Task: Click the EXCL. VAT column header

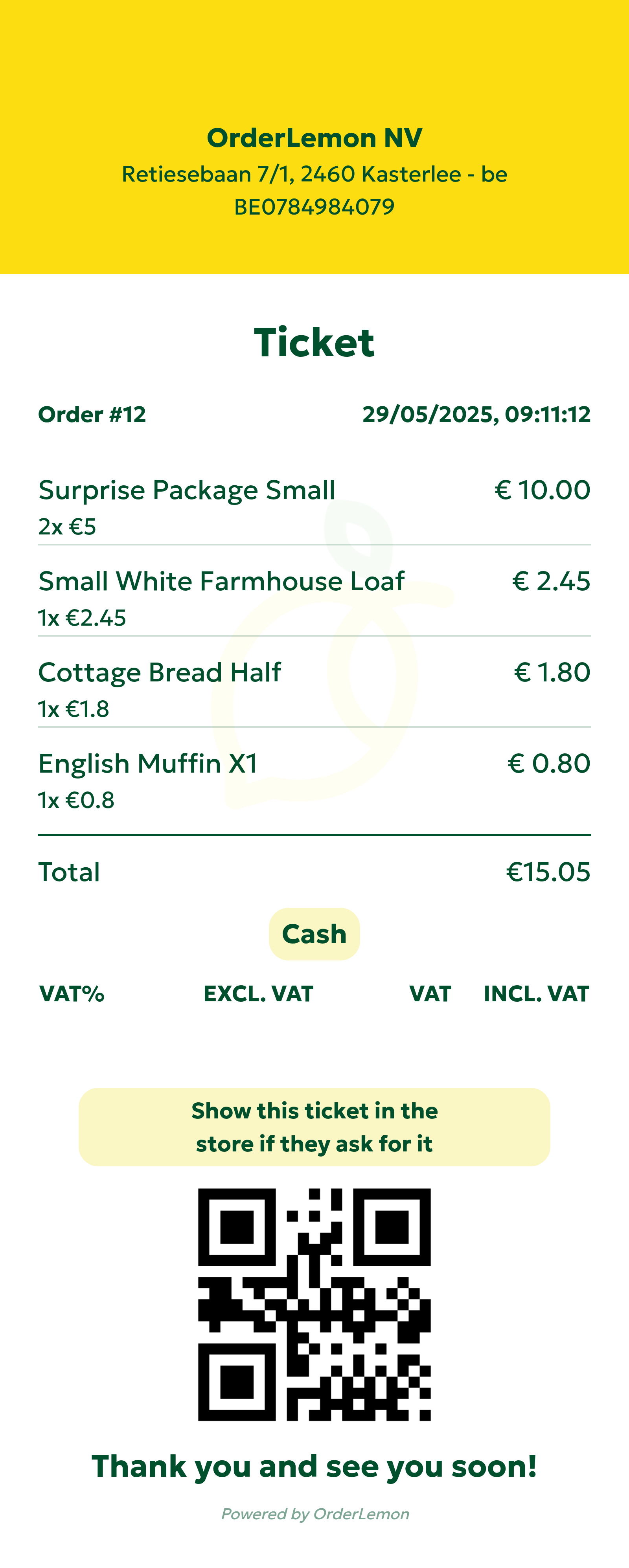Action: click(258, 994)
